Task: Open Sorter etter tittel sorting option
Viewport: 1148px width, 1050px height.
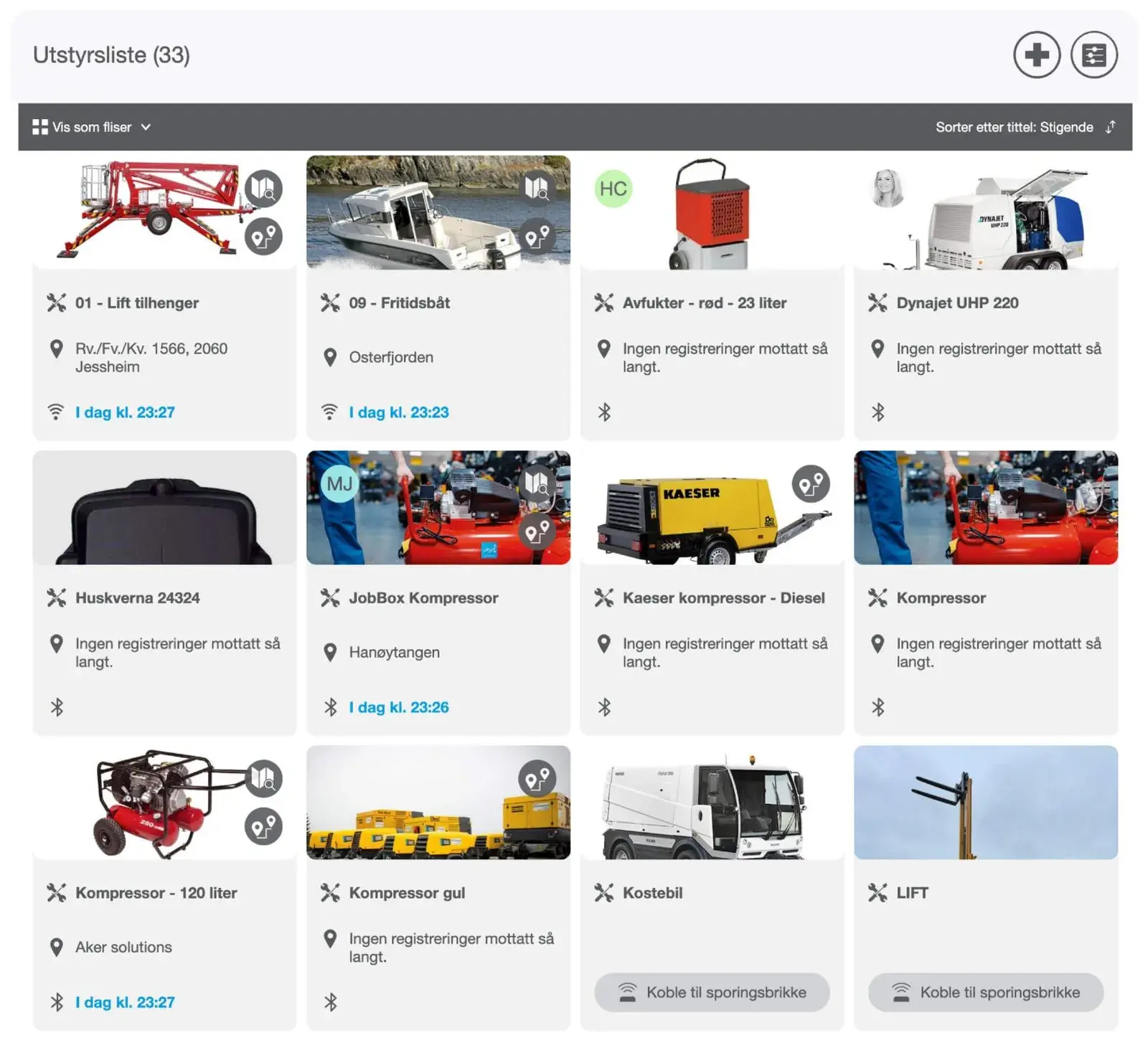Action: coord(1013,127)
